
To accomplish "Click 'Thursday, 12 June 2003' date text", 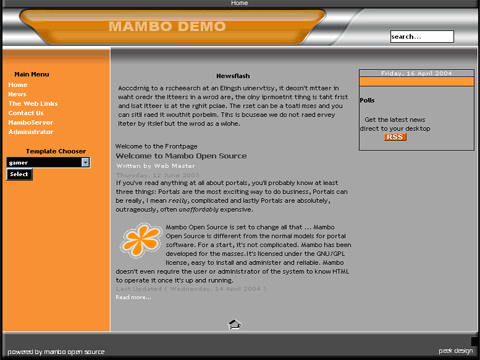I will coord(158,175).
